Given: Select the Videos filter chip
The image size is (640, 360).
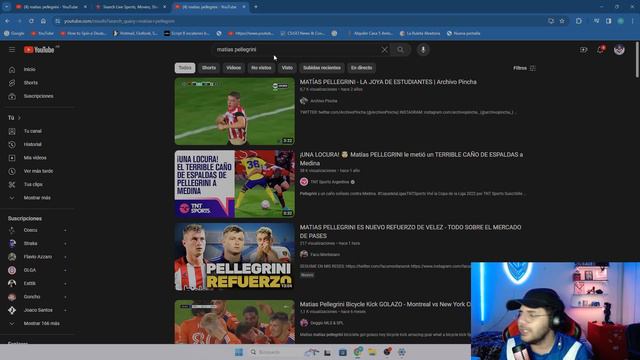Looking at the screenshot, I should [x=233, y=68].
